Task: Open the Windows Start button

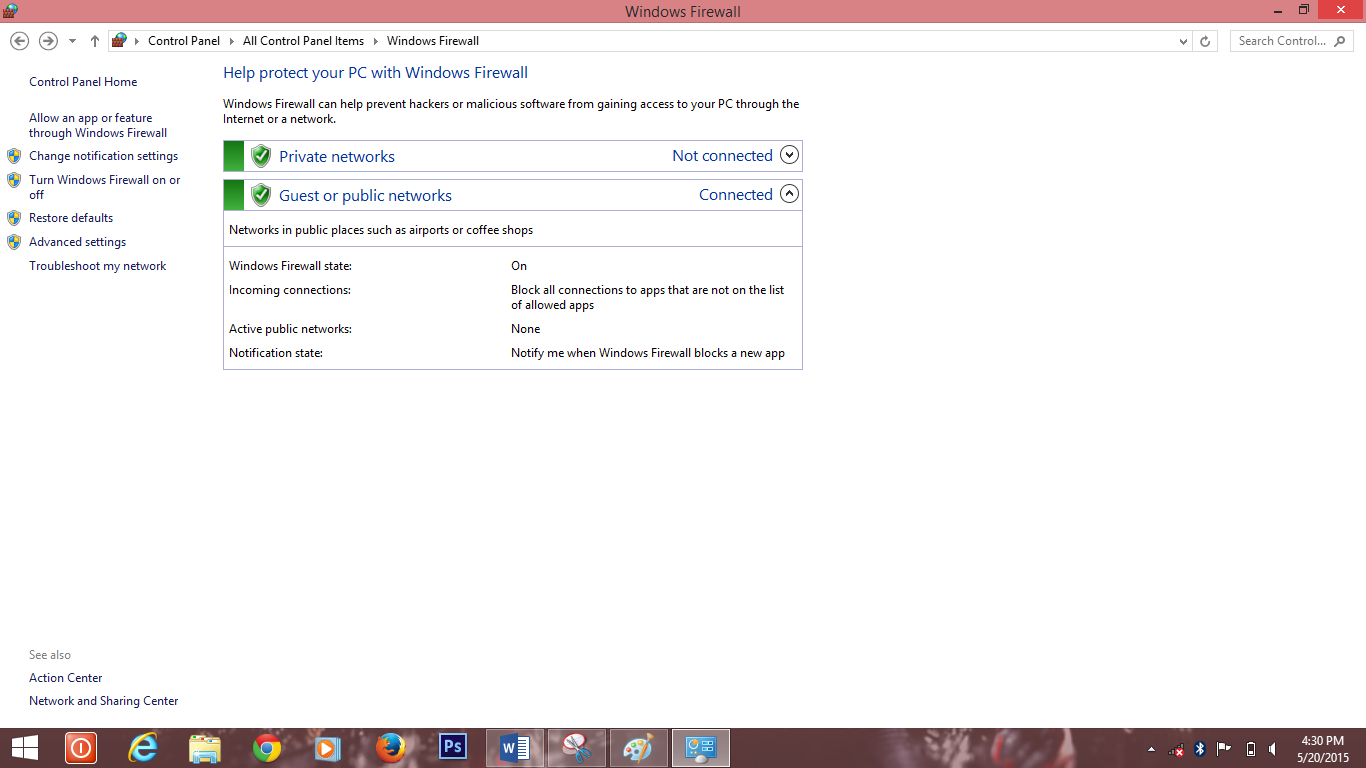Action: 25,747
